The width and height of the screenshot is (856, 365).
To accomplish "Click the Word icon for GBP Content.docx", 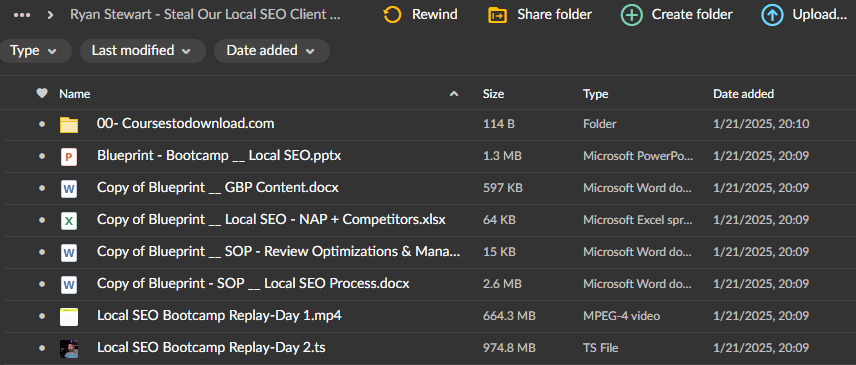I will tap(69, 189).
